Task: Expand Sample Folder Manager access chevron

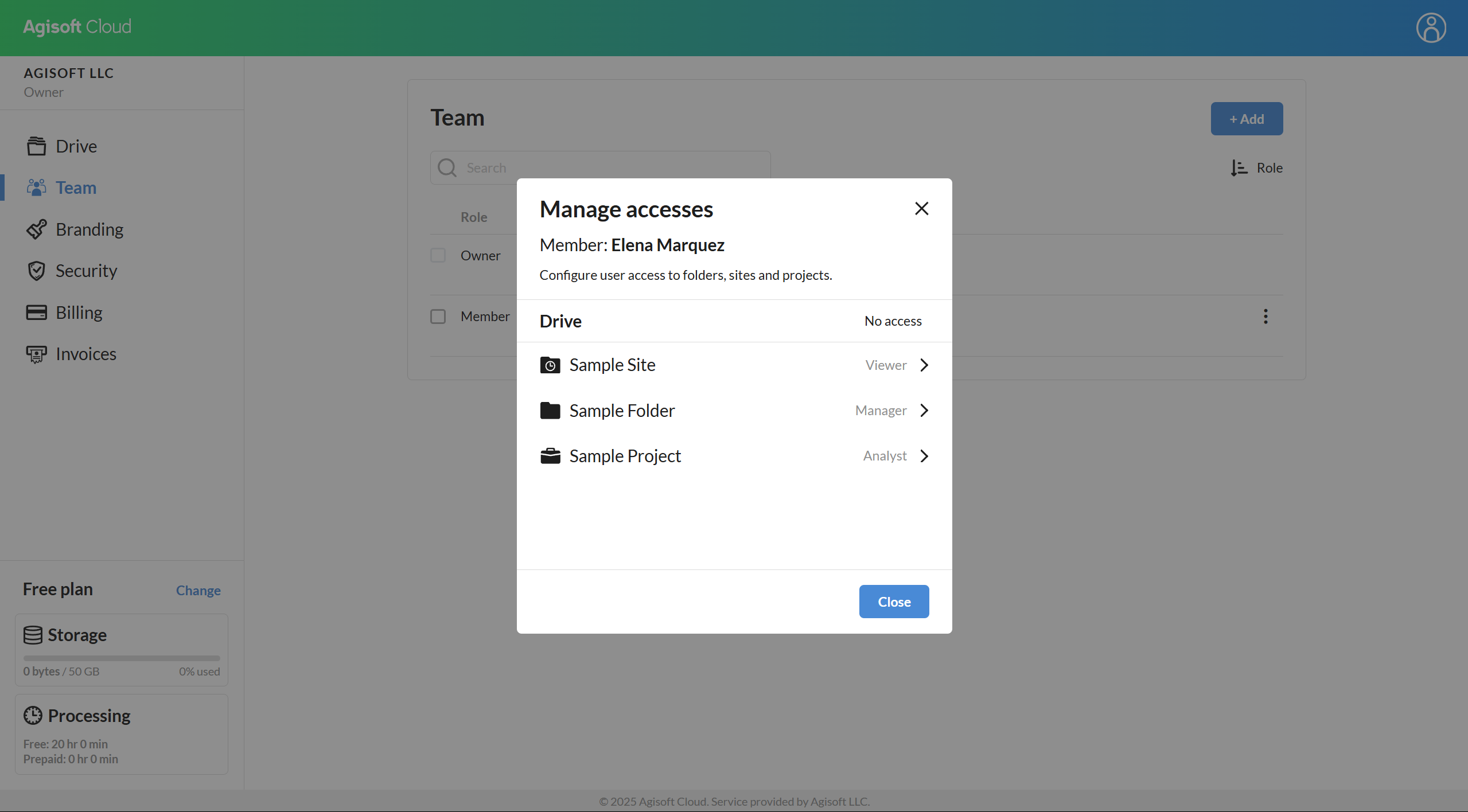Action: [924, 411]
